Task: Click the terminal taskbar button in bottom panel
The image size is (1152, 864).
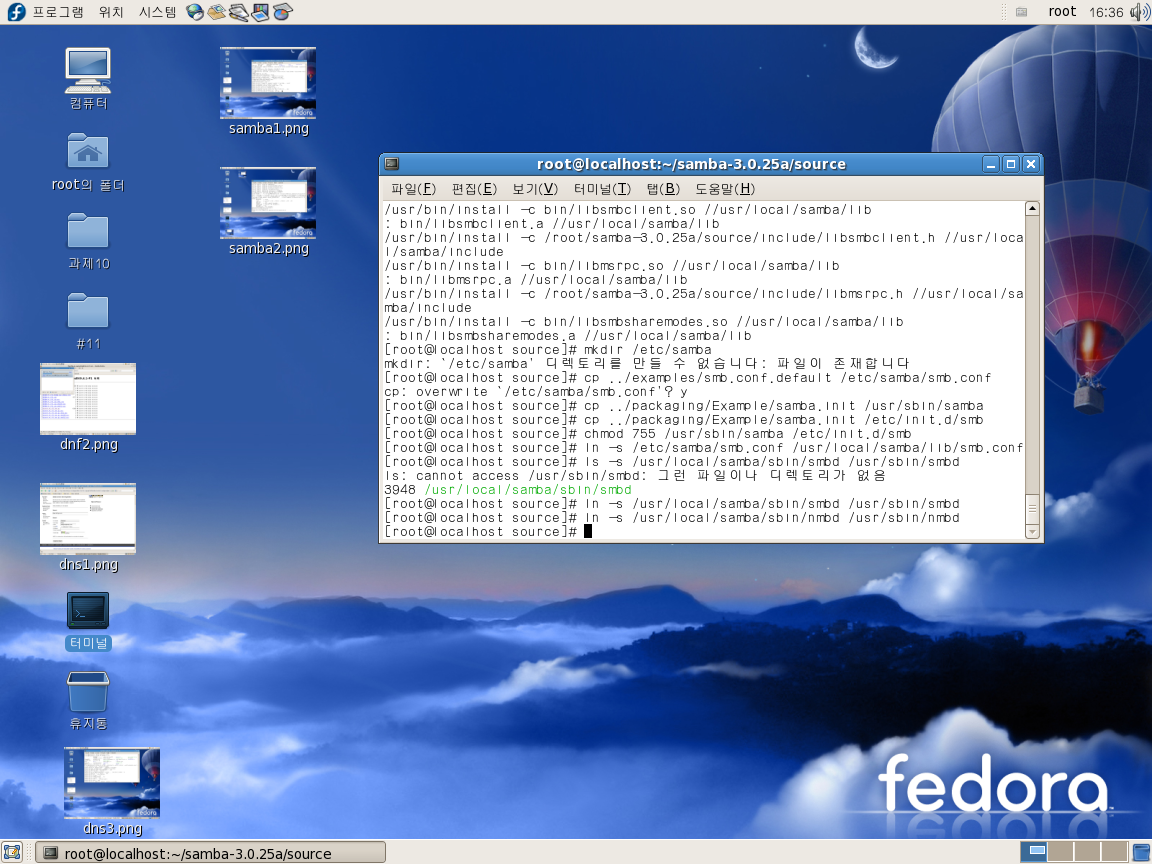Action: pos(210,853)
